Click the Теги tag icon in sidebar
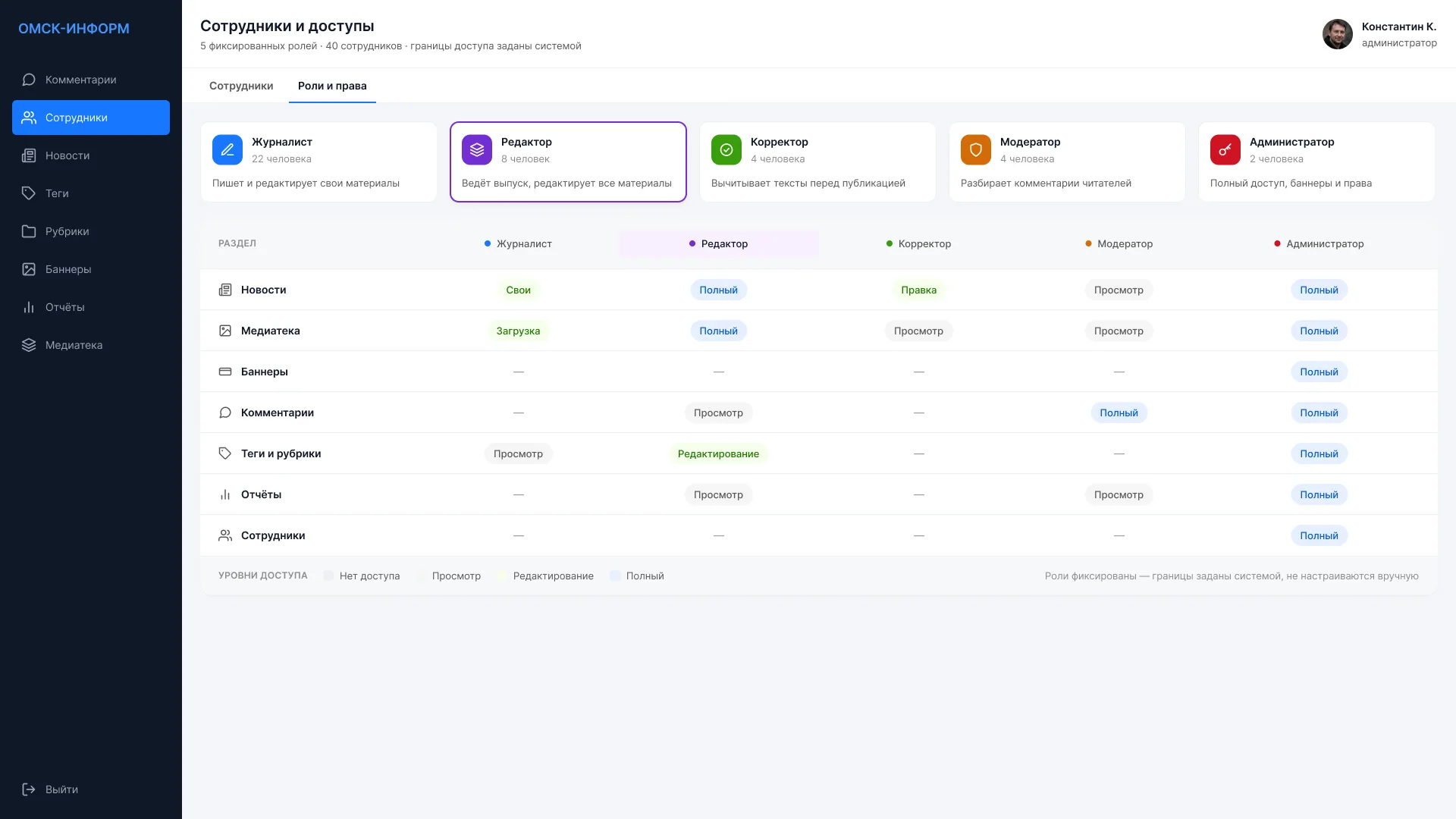The height and width of the screenshot is (819, 1456). click(29, 193)
